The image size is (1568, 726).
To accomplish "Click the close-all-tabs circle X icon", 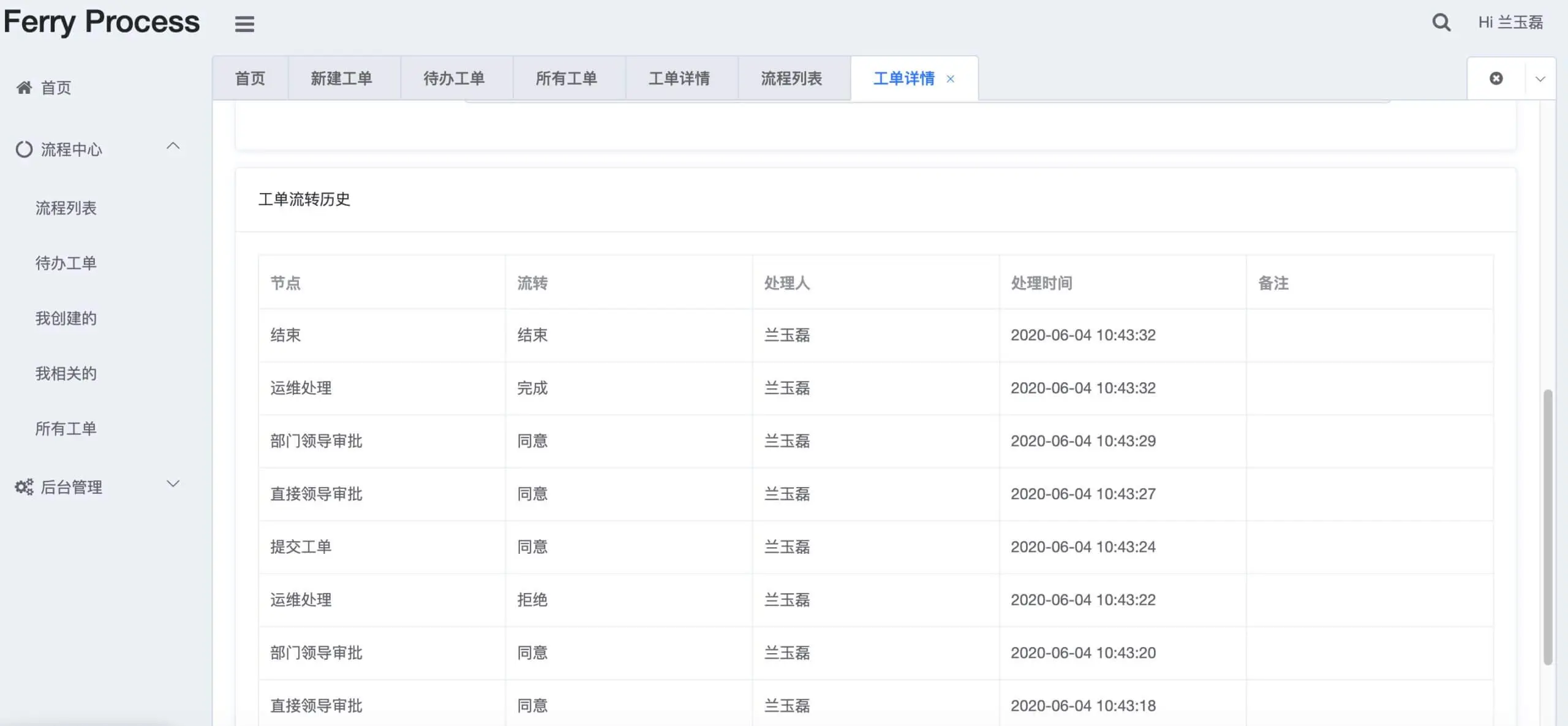I will 1496,78.
